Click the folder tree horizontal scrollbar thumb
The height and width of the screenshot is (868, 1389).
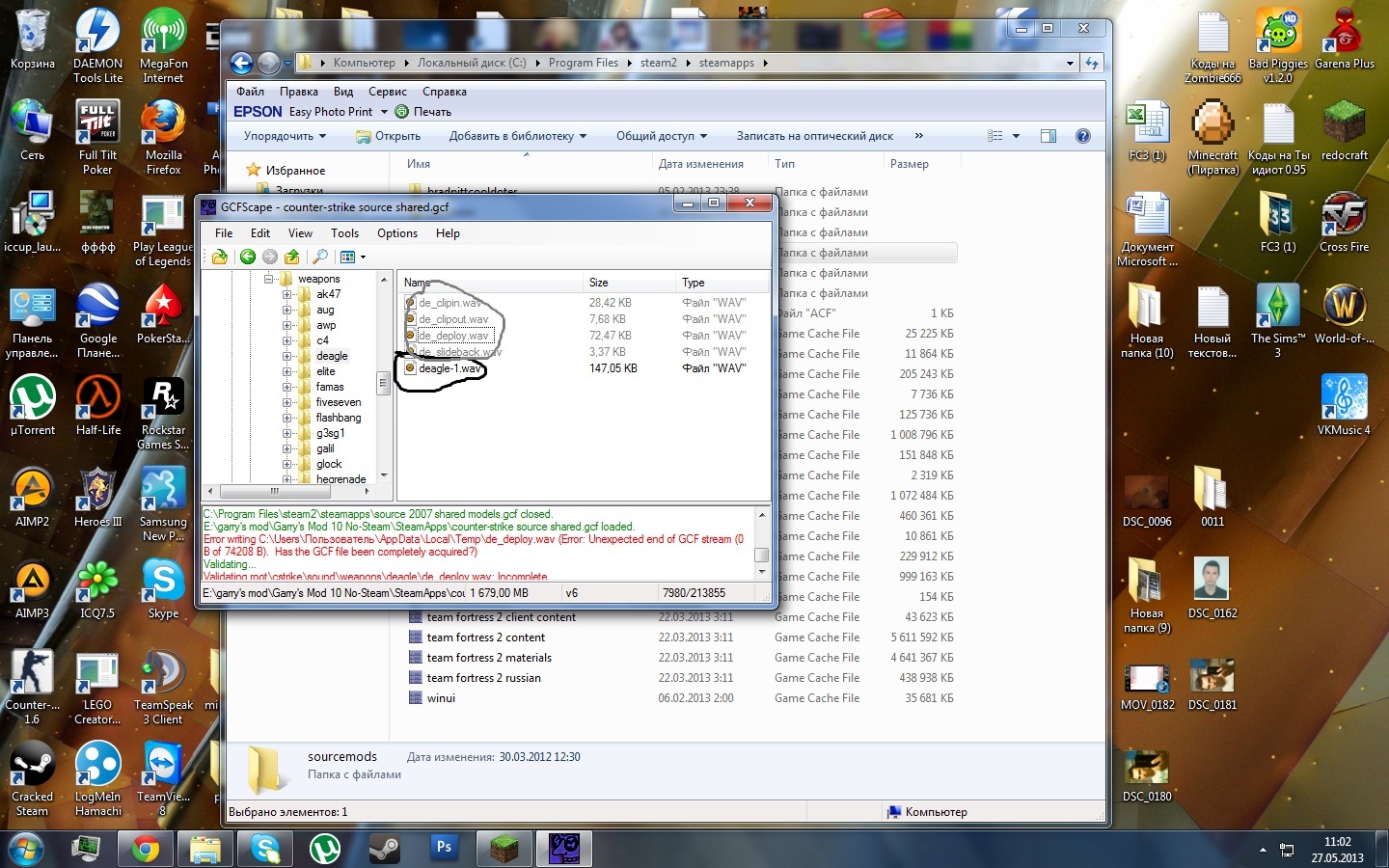point(274,490)
